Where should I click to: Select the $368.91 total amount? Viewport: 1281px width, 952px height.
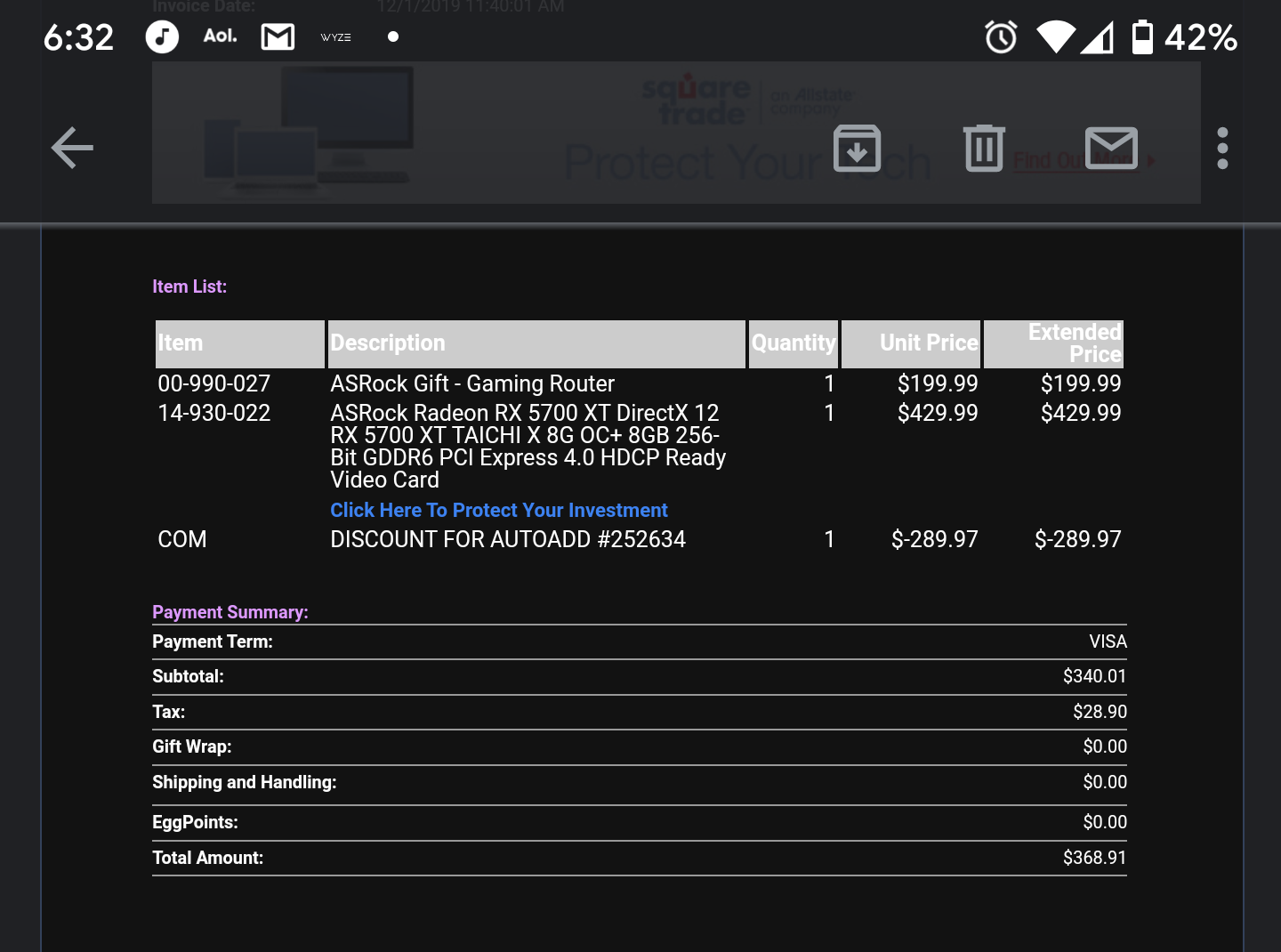pyautogui.click(x=1094, y=858)
